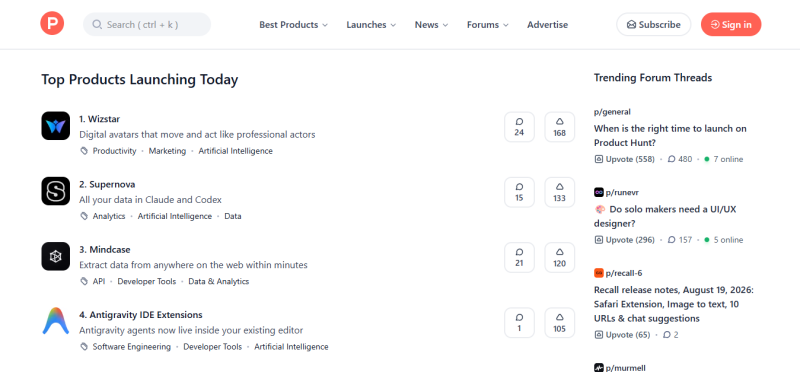The height and width of the screenshot is (372, 800).
Task: Click the p/murmell forum avatar icon
Action: pos(599,367)
